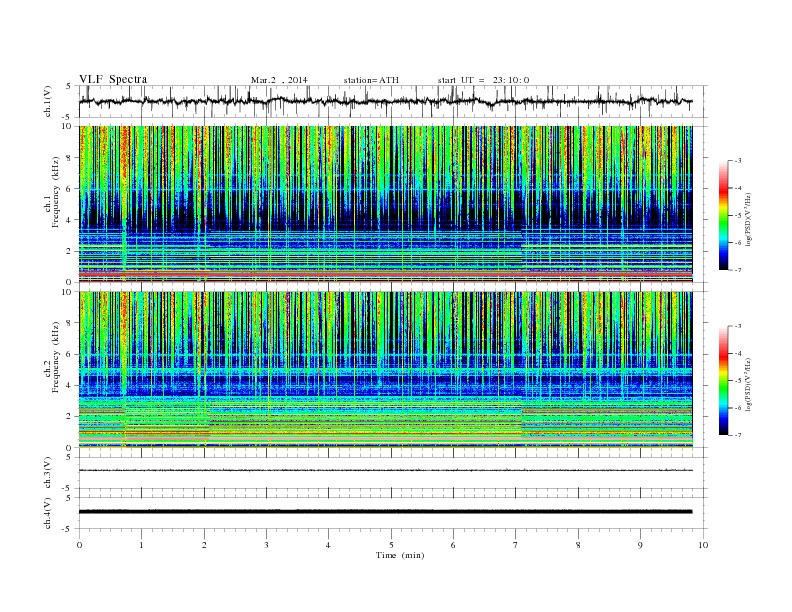Click the 'Time (min)' axis title
The image size is (792, 612).
coord(400,555)
